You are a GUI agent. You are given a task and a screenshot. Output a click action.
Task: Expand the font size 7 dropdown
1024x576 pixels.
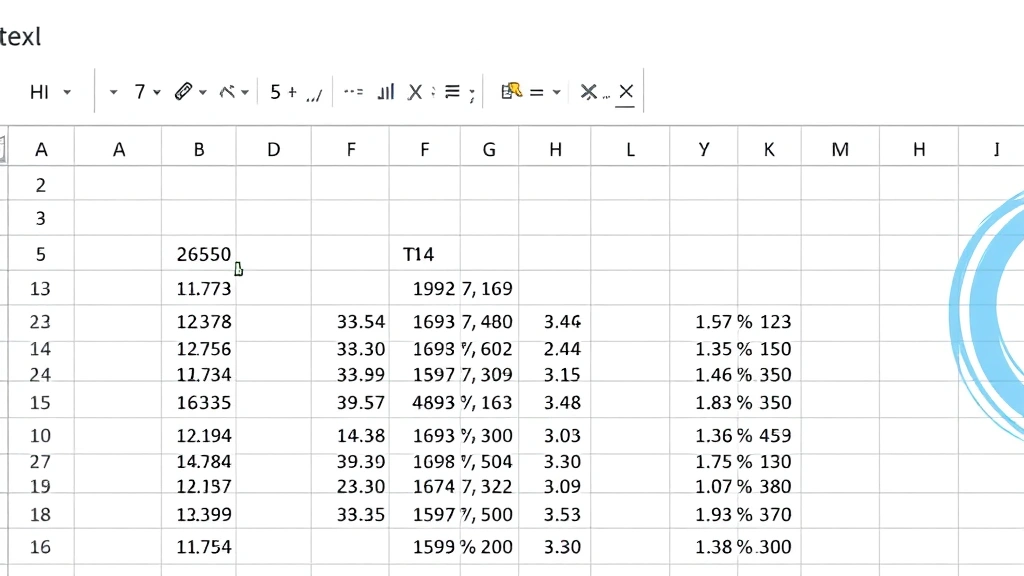pos(157,92)
